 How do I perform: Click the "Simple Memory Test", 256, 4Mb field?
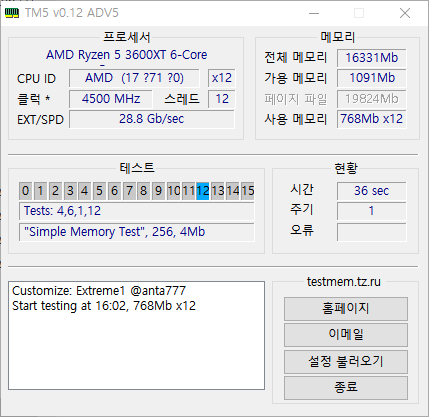[137, 232]
